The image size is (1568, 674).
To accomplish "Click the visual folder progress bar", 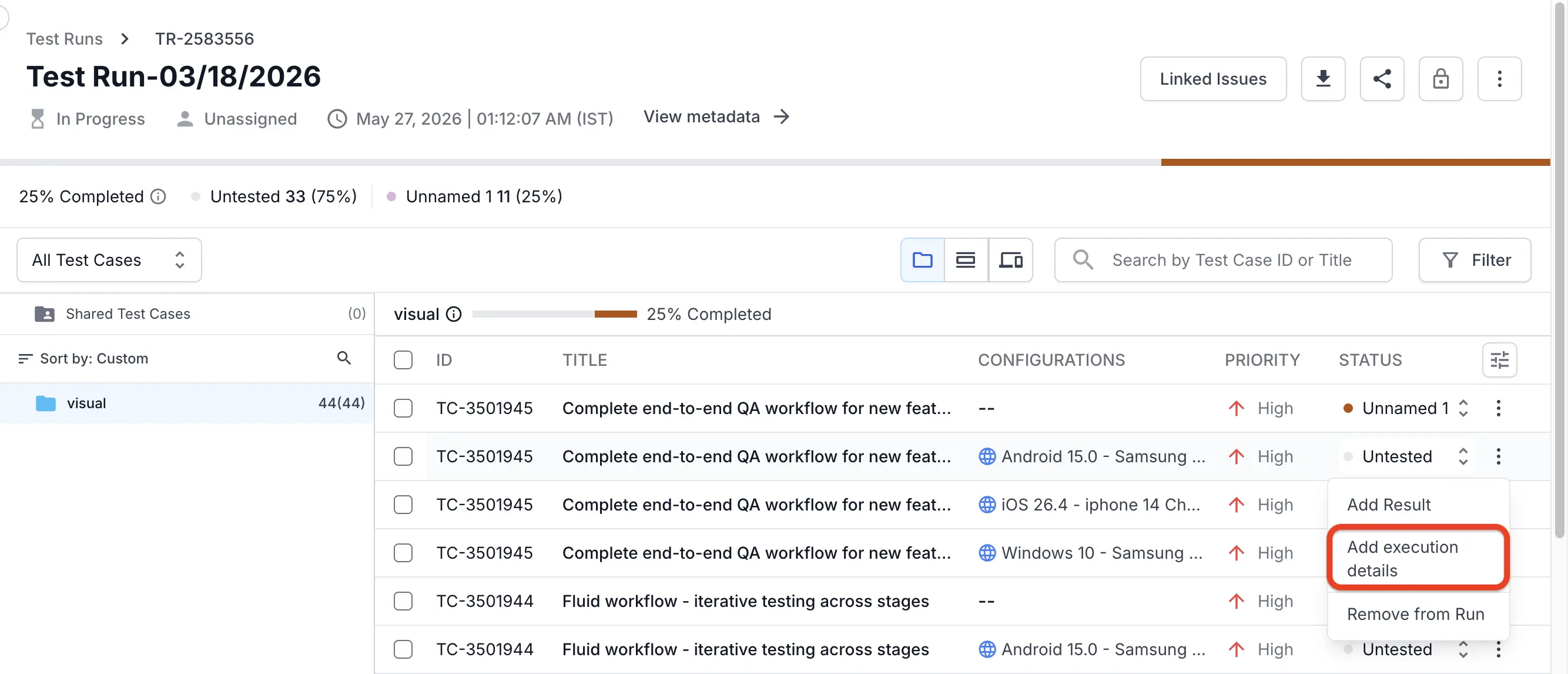I will [x=555, y=314].
